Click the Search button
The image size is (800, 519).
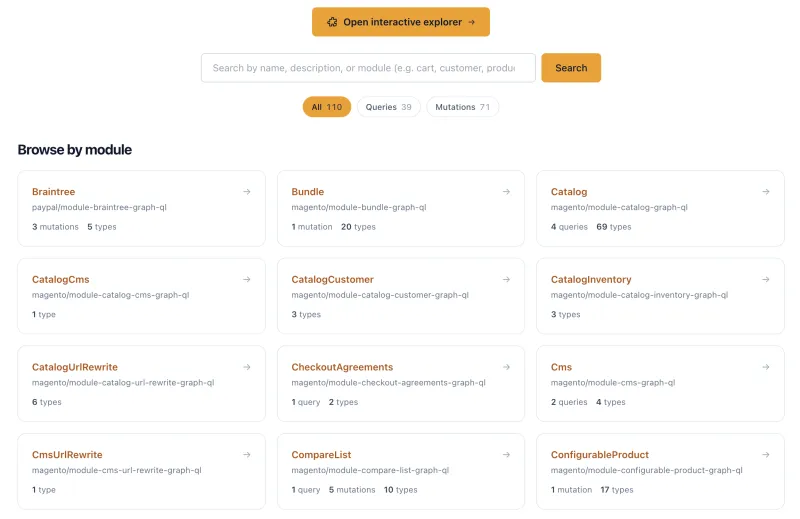571,68
